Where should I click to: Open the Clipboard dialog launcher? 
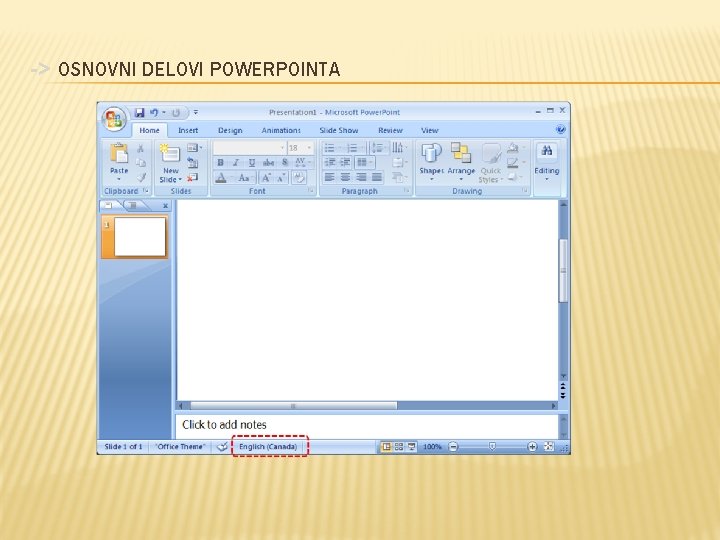point(146,191)
